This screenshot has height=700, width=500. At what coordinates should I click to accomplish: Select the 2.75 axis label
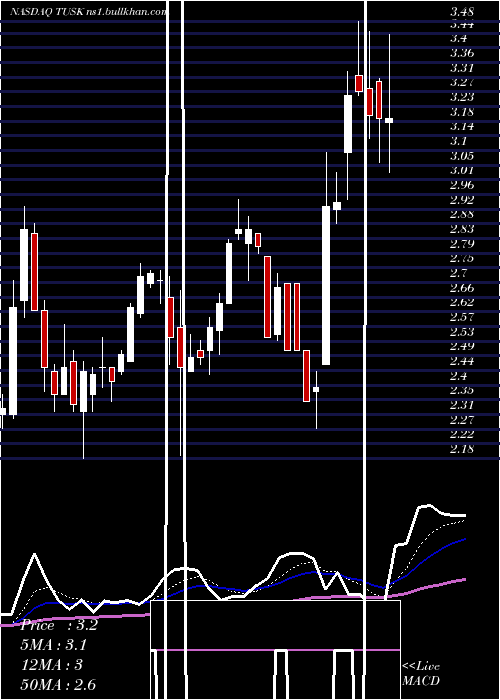(462, 258)
